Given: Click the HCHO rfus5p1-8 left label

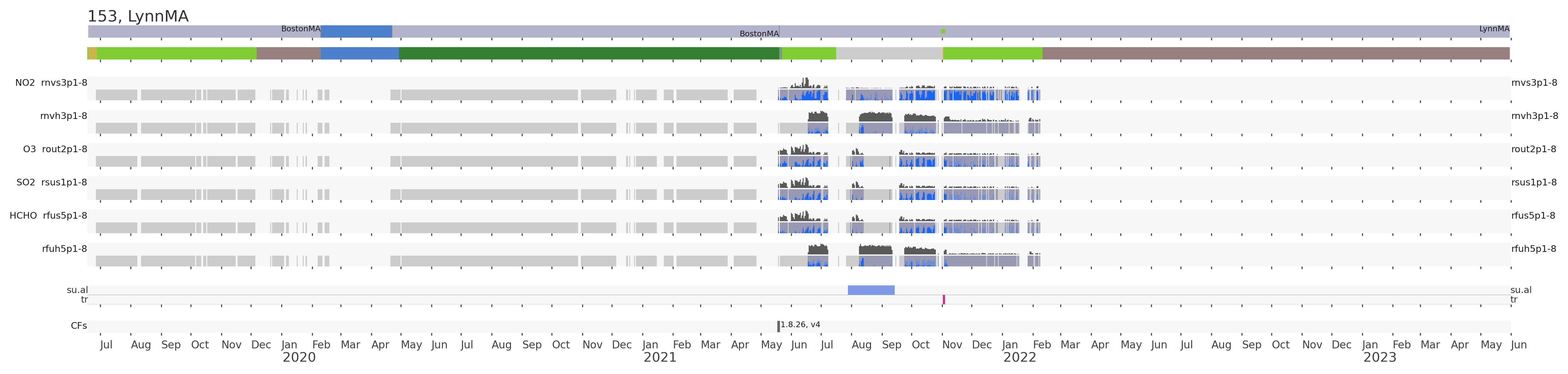Looking at the screenshot, I should pos(48,215).
